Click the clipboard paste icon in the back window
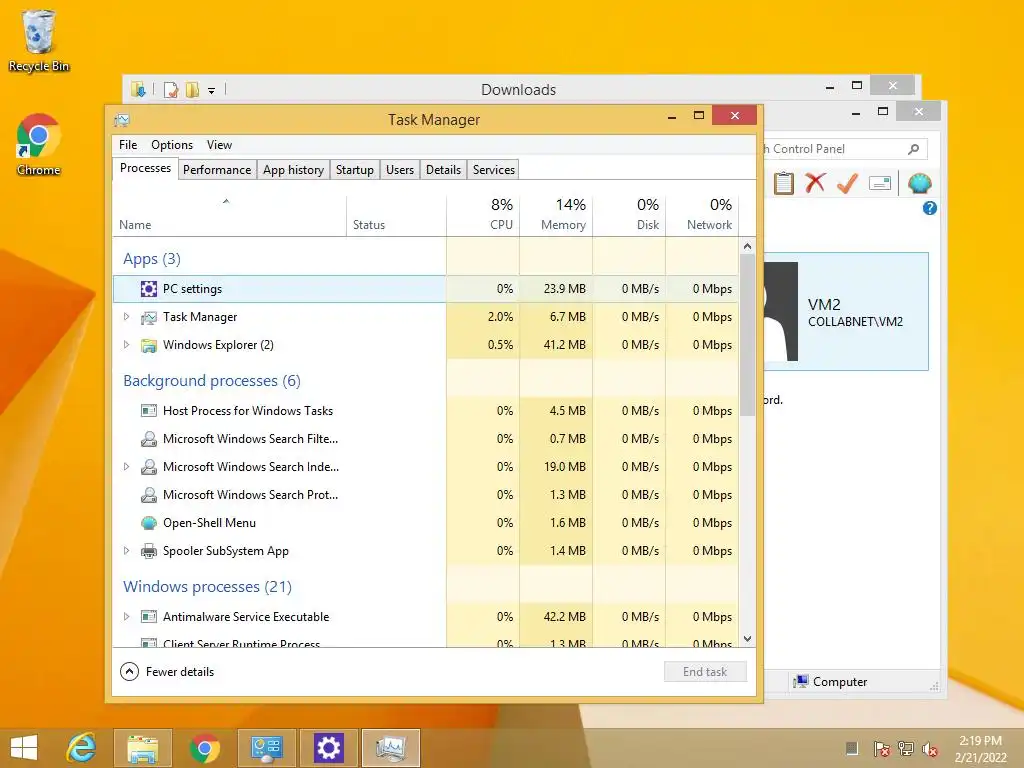This screenshot has width=1024, height=768. (x=784, y=184)
